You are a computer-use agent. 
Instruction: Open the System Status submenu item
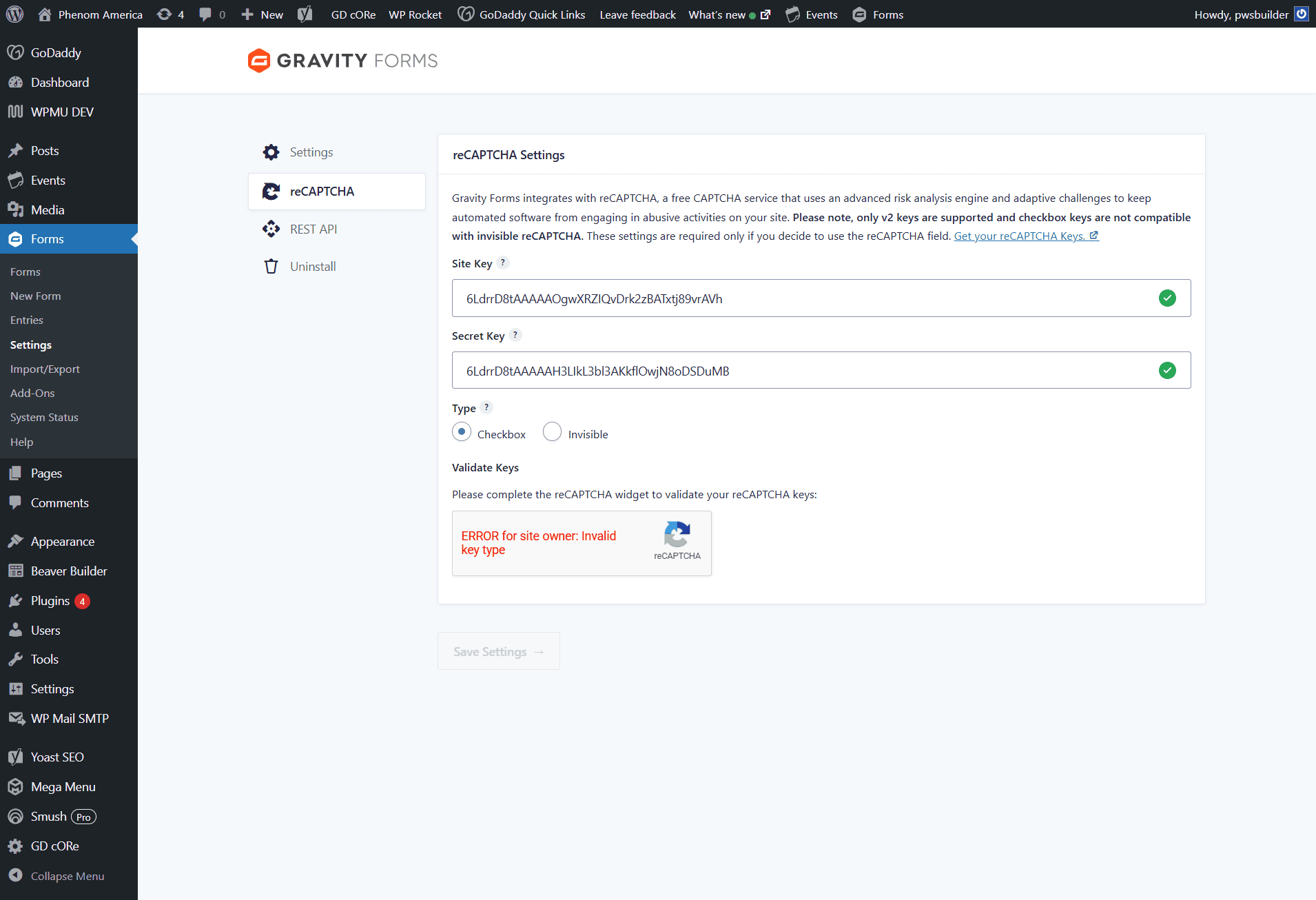point(44,418)
